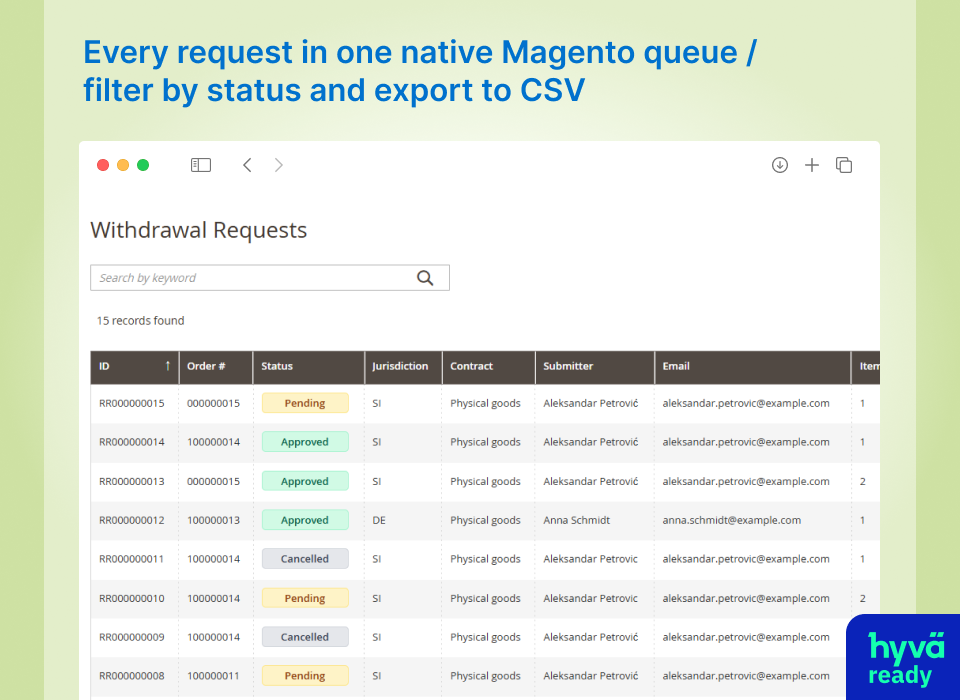Screen dimensions: 960x700
Task: Click Approved badge for RR000000013
Action: [305, 481]
